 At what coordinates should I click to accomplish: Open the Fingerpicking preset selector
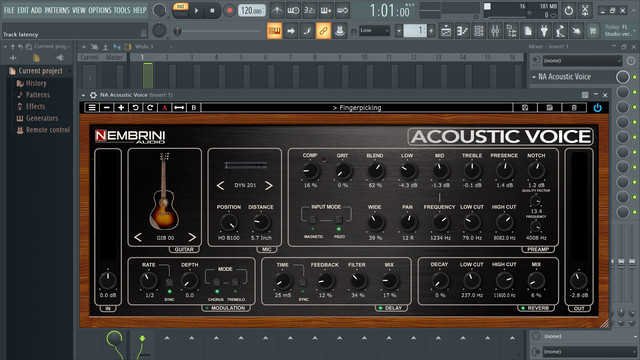pyautogui.click(x=357, y=108)
